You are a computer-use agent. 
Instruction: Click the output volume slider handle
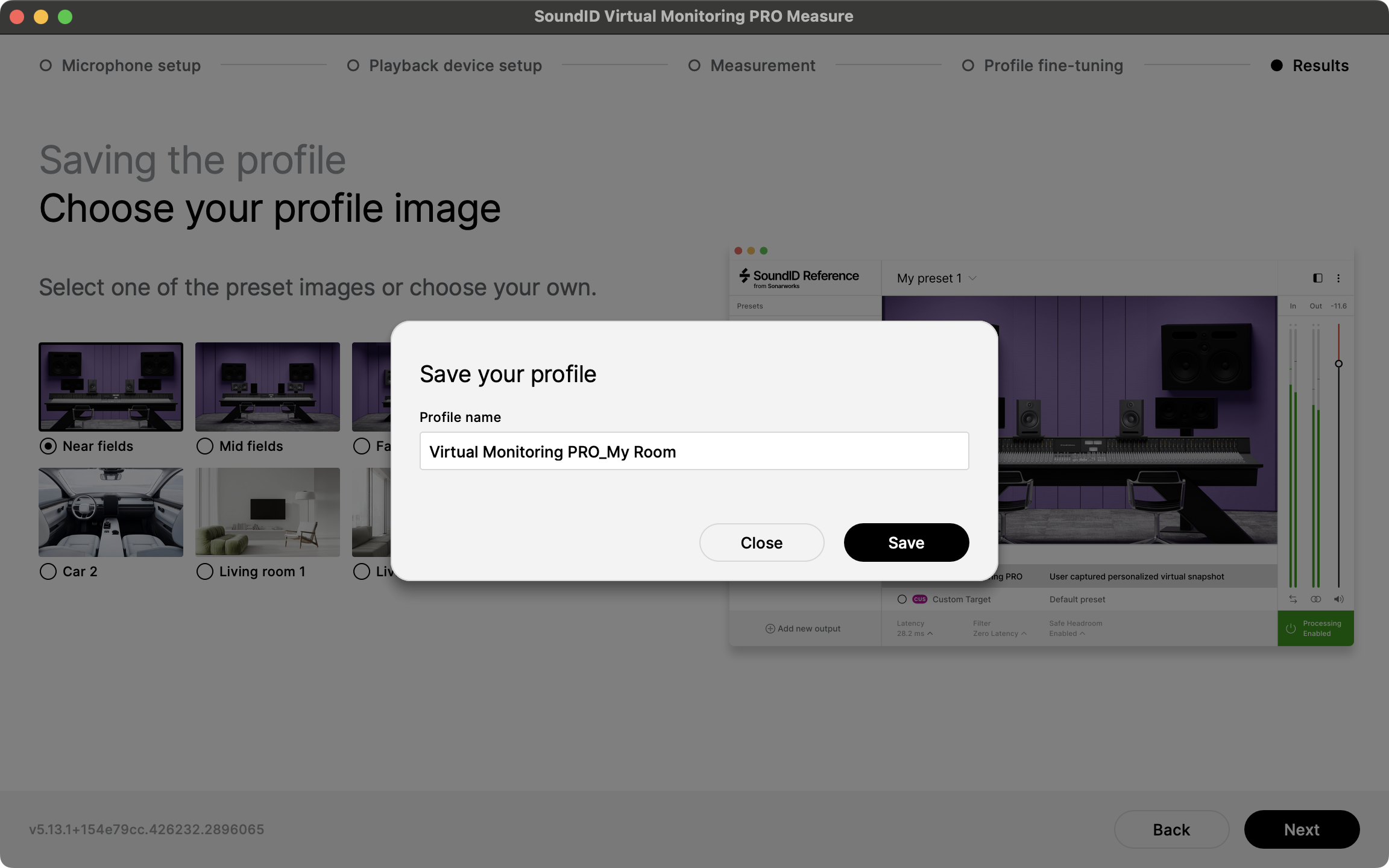pos(1338,363)
